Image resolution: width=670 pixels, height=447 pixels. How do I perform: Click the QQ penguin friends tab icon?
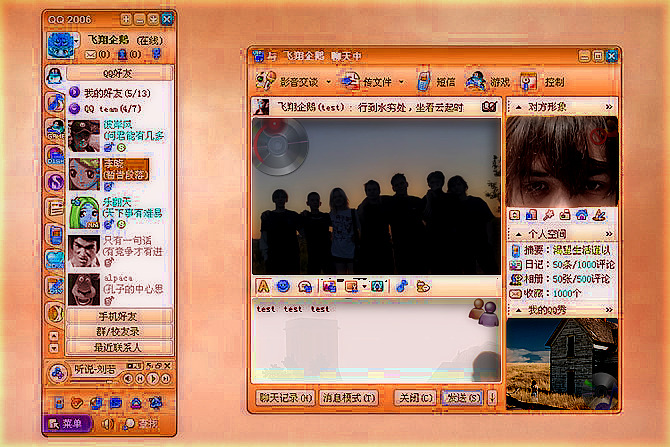(x=55, y=76)
